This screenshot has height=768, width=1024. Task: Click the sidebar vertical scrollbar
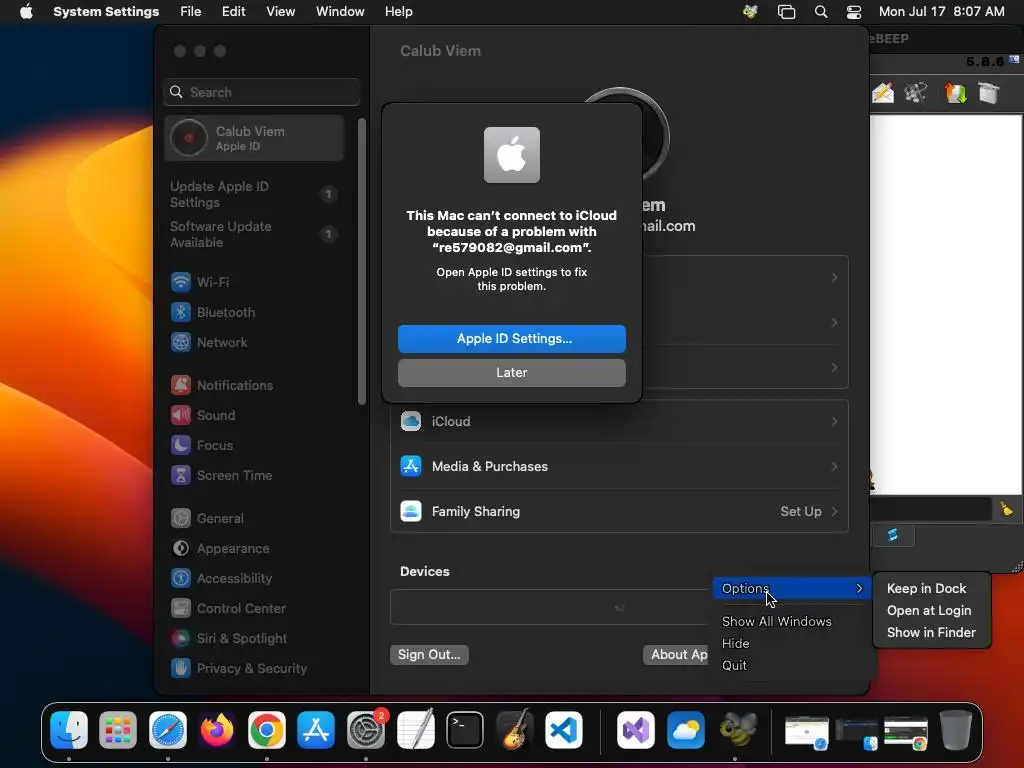tap(362, 261)
